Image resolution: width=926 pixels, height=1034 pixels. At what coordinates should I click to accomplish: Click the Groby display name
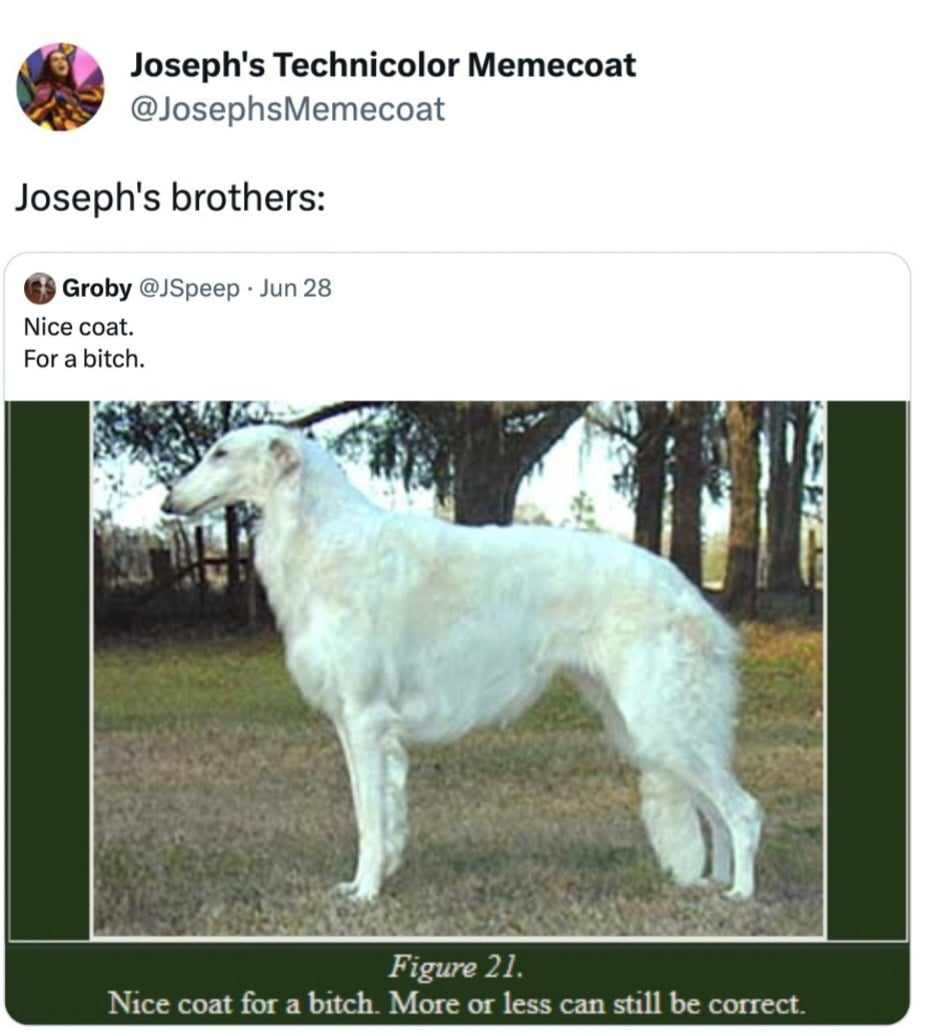[x=97, y=288]
